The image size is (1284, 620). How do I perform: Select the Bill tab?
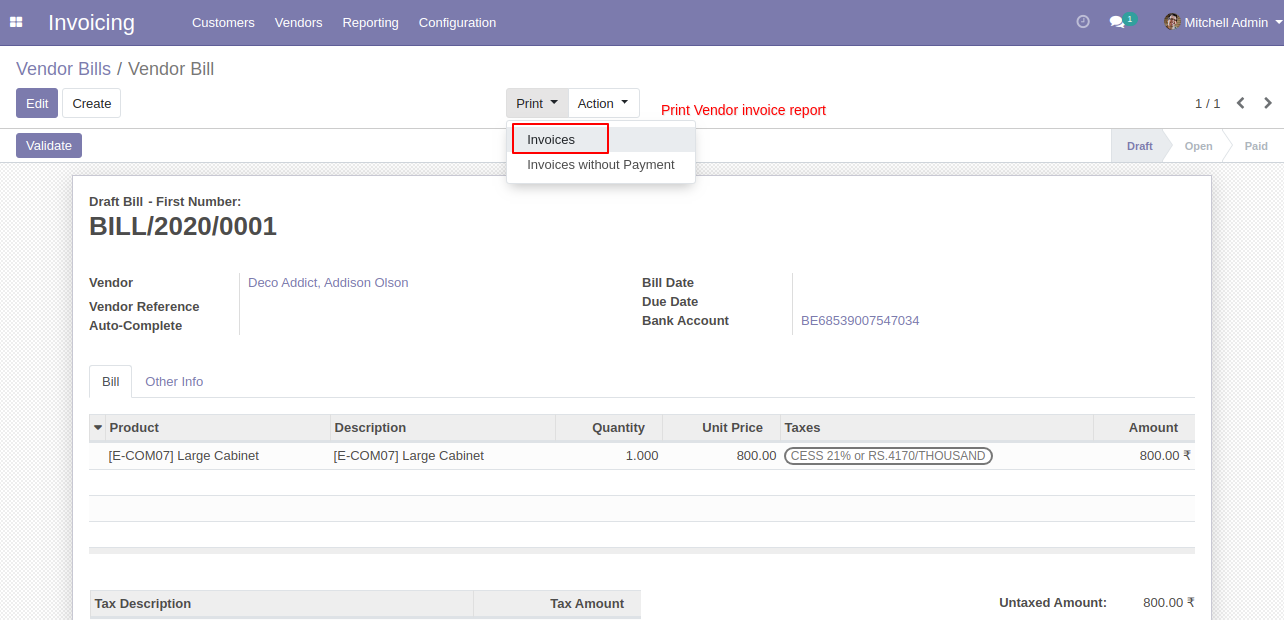(x=111, y=381)
